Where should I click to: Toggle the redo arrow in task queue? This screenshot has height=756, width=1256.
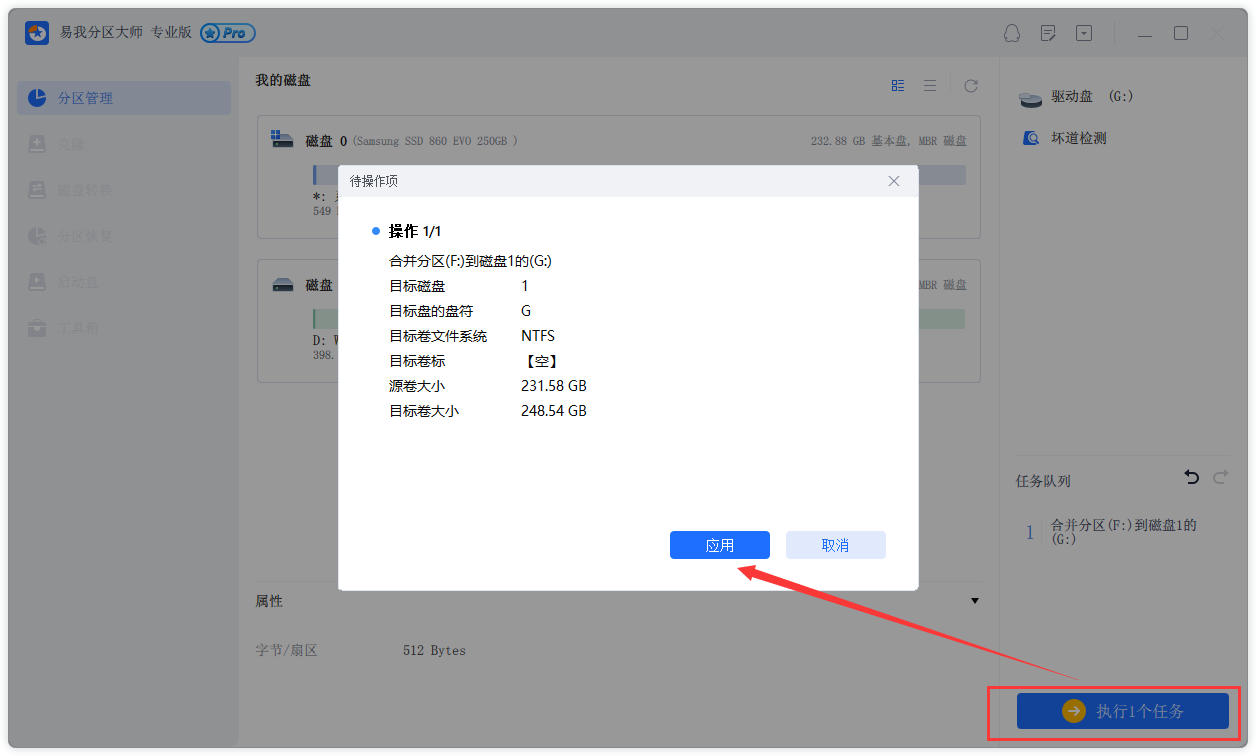click(1220, 477)
